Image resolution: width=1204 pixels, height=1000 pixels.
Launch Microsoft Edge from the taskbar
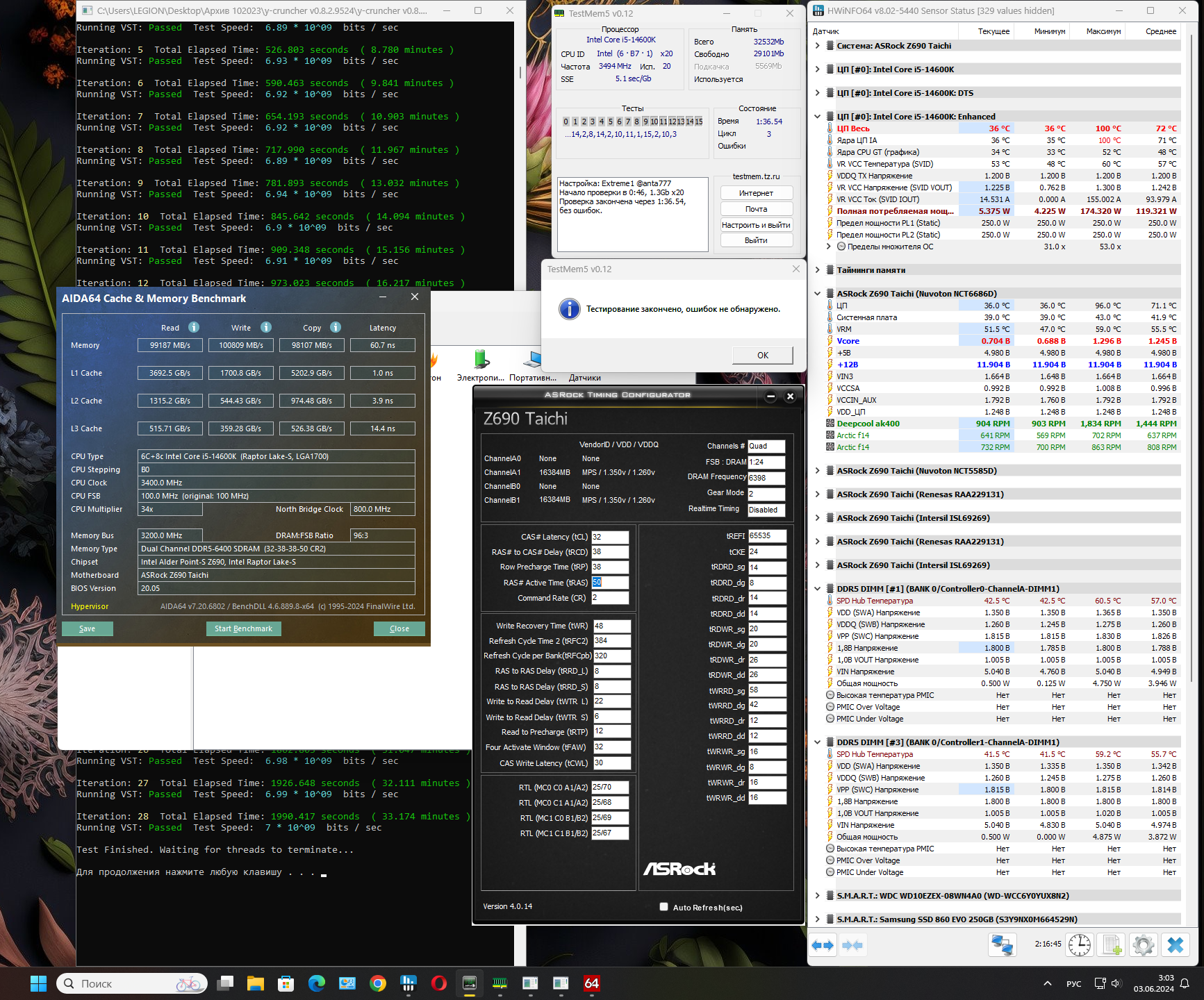tap(317, 983)
